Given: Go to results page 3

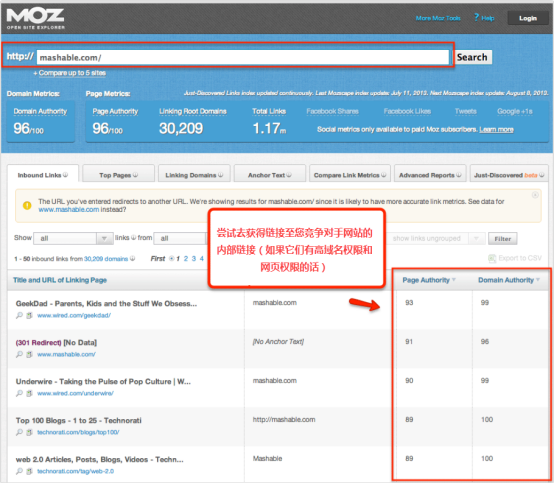Looking at the screenshot, I should pos(194,259).
